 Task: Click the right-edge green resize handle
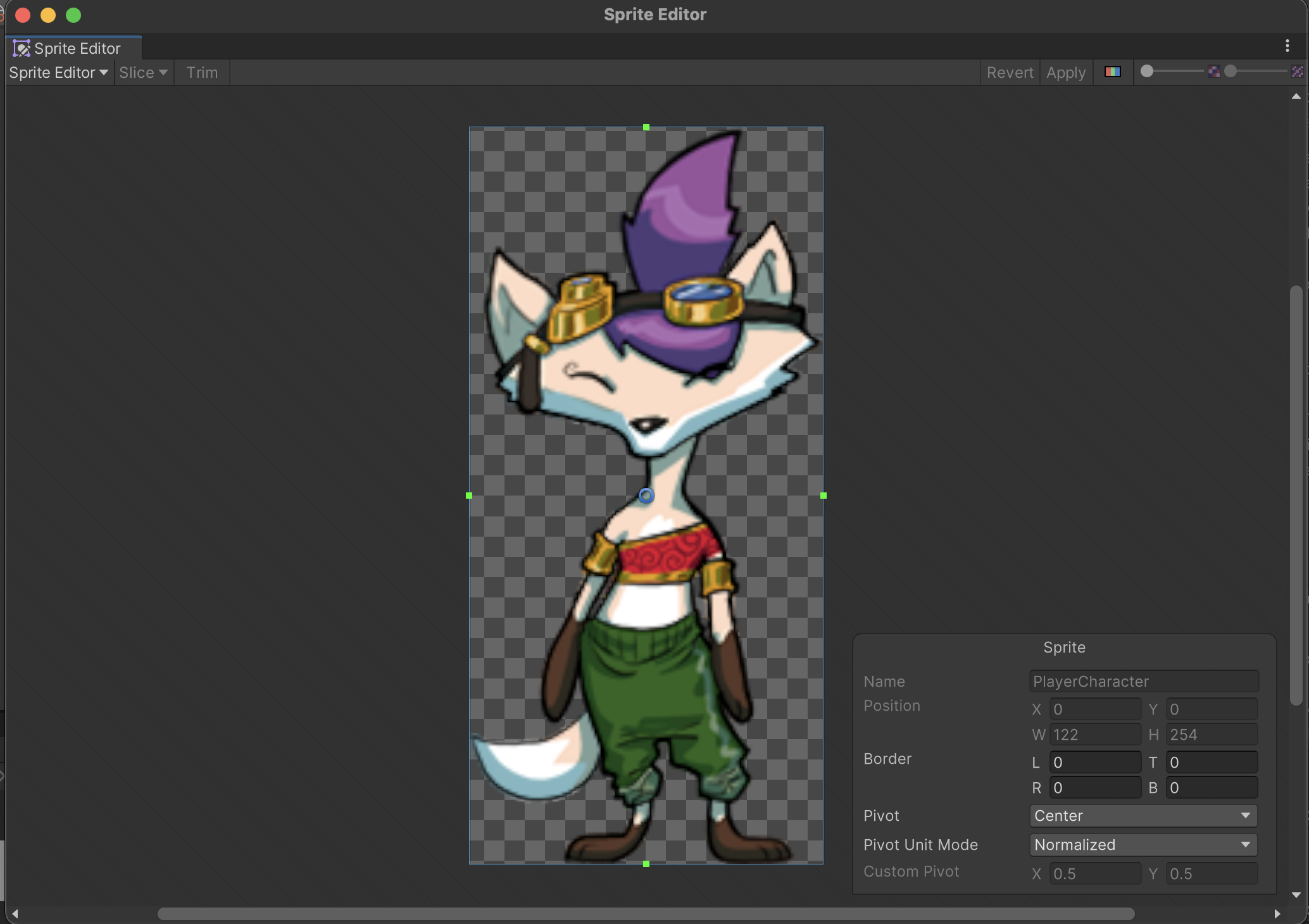tap(823, 496)
